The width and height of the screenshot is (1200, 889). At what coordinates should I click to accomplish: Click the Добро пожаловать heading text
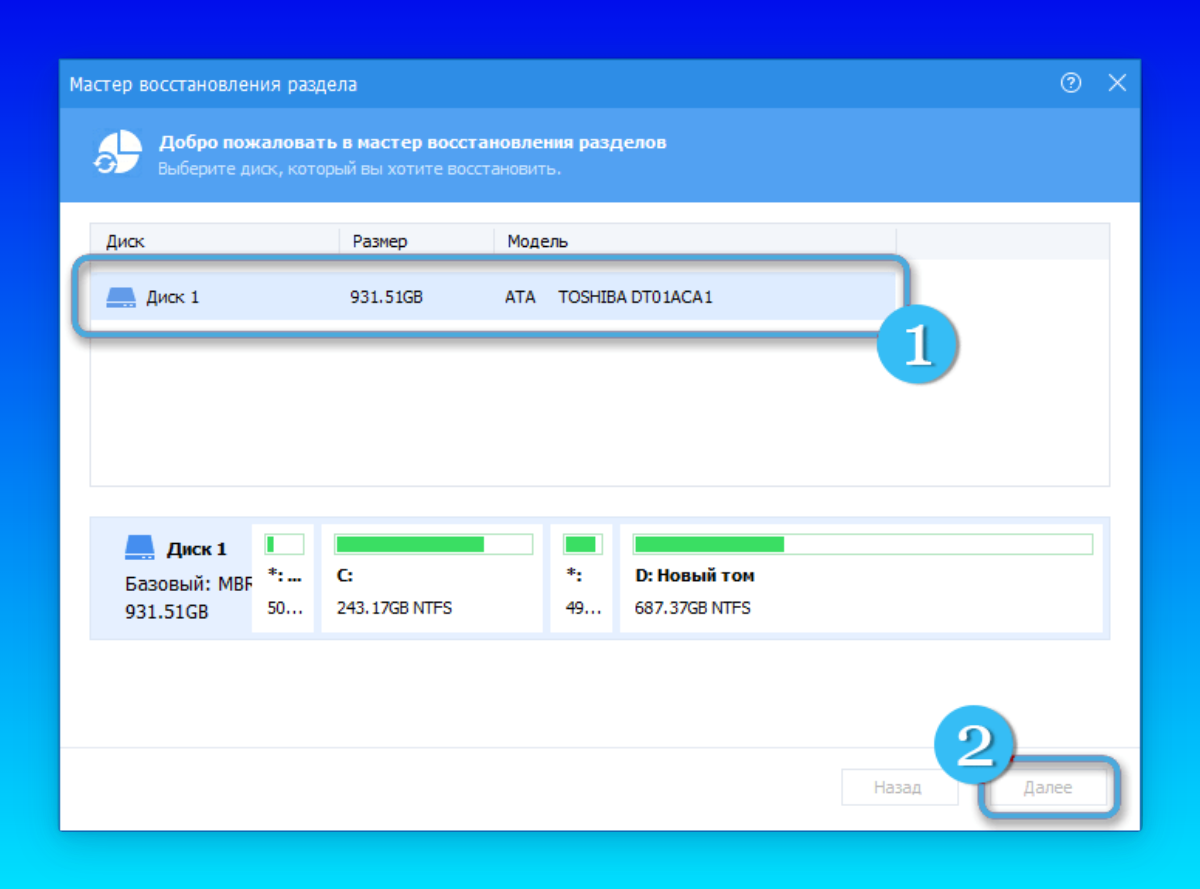point(413,142)
